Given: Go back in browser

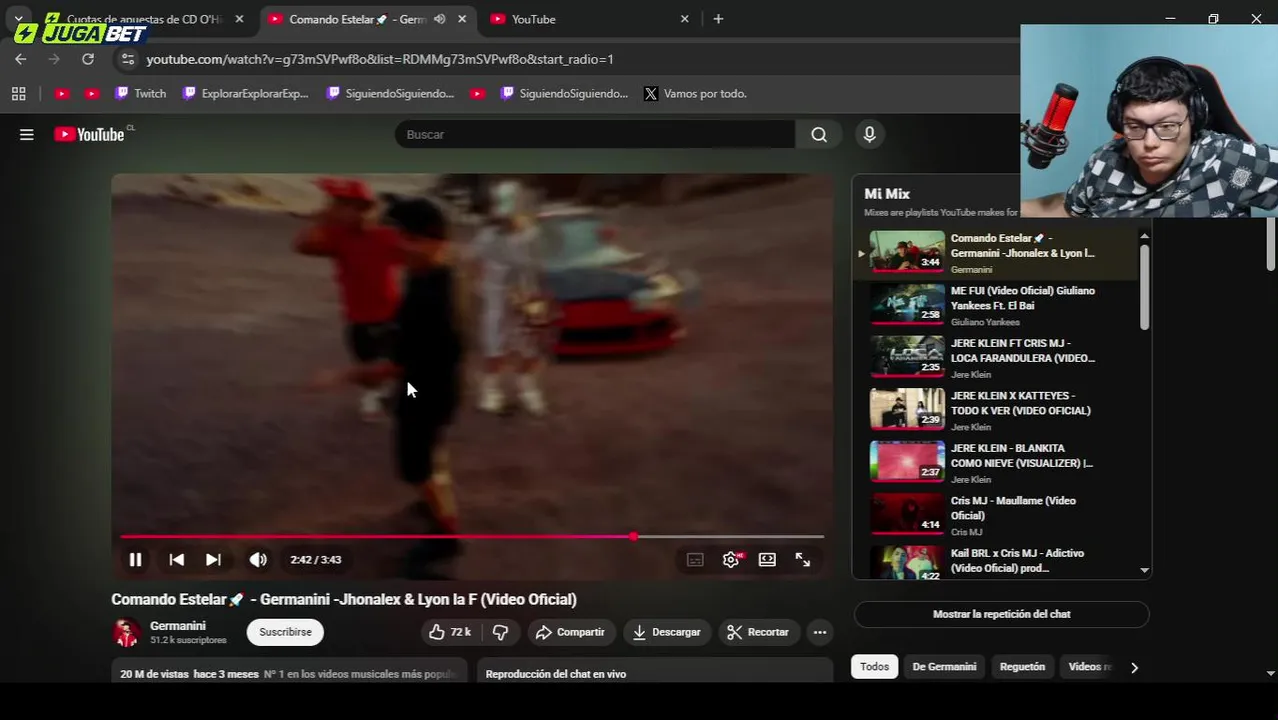Looking at the screenshot, I should pos(21,59).
